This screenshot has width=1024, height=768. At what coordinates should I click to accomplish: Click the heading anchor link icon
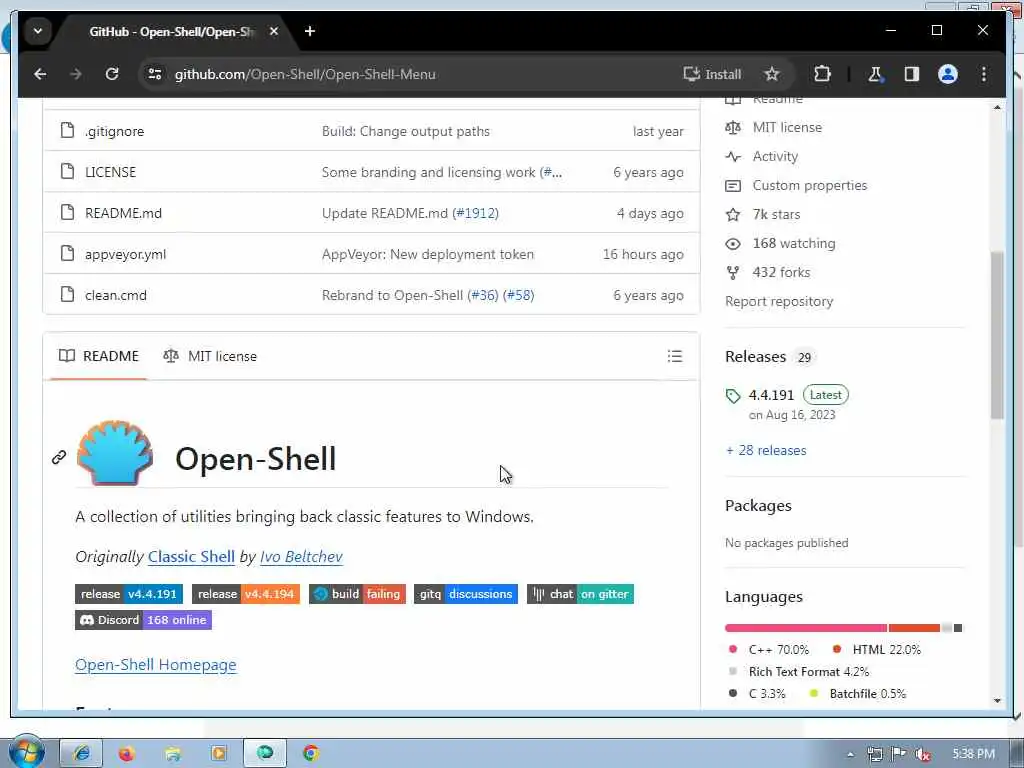click(x=59, y=457)
